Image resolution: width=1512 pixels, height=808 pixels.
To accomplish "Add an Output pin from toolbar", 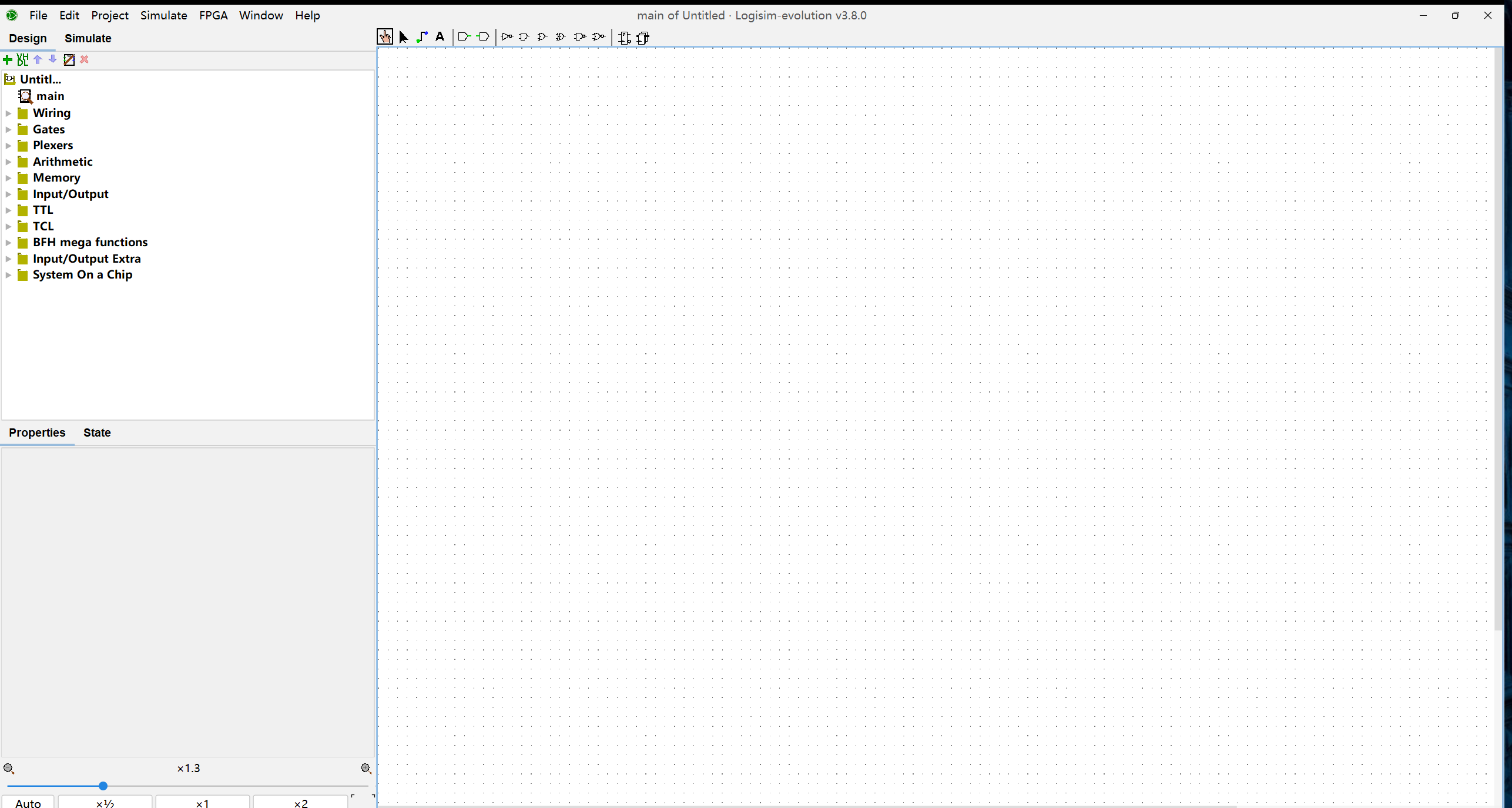I will (483, 37).
